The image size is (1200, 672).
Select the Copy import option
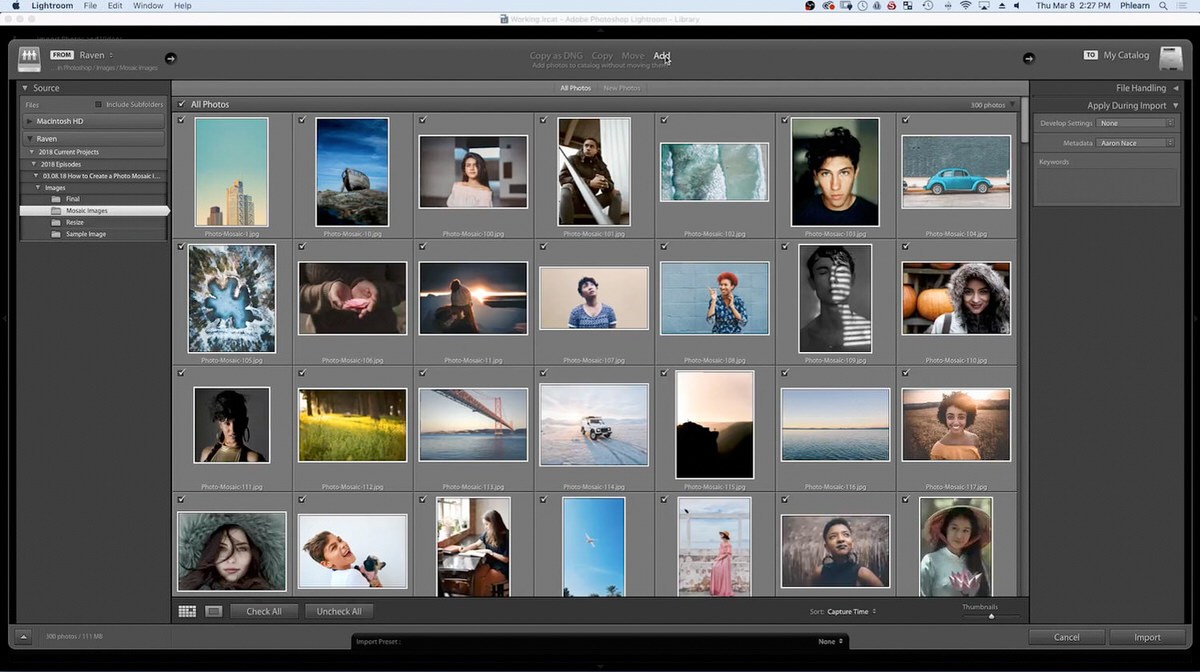[x=602, y=56]
